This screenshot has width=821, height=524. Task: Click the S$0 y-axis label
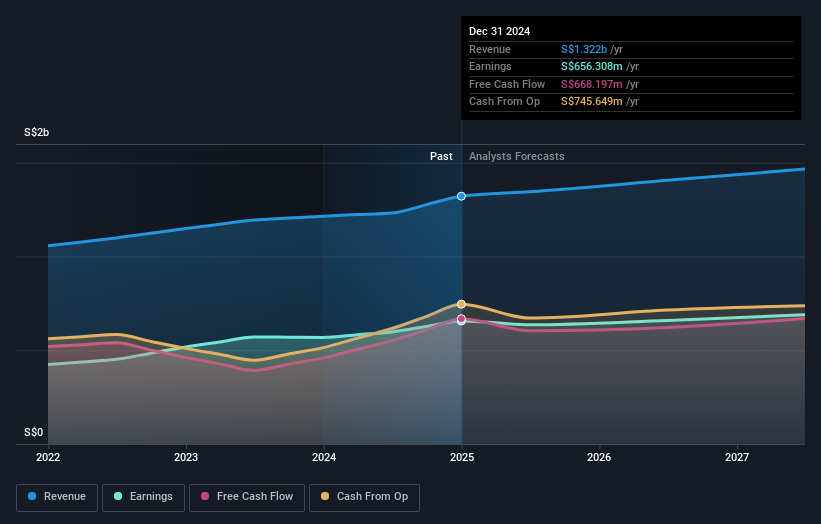[34, 432]
